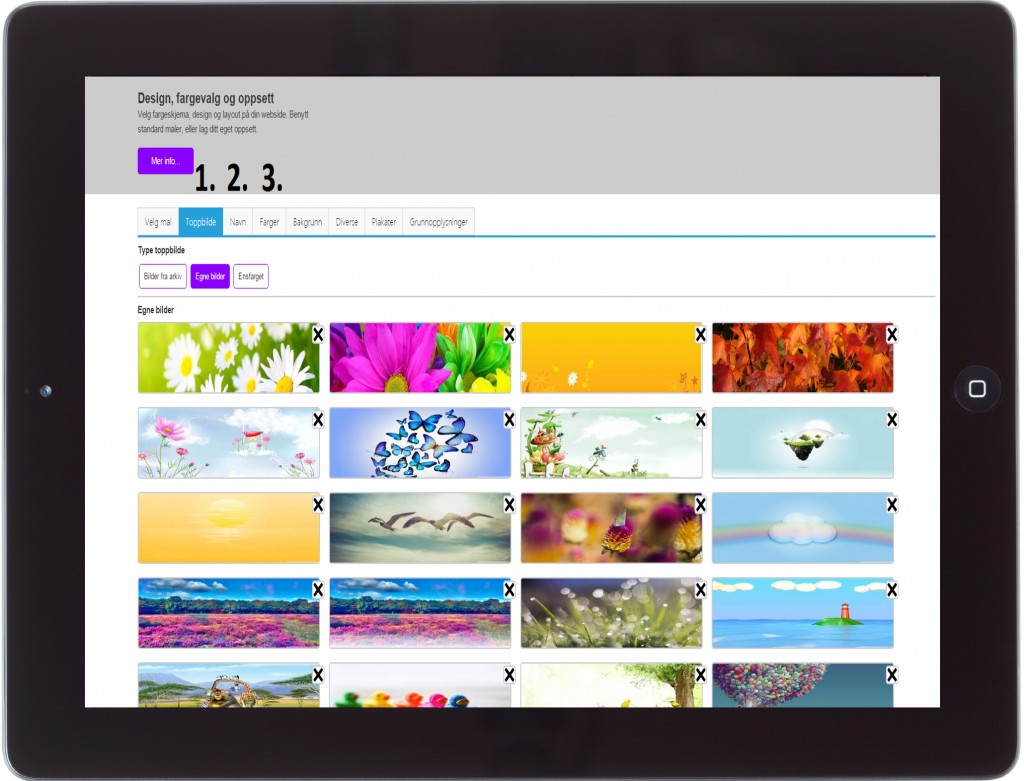Click X on the floating island image

click(x=891, y=419)
